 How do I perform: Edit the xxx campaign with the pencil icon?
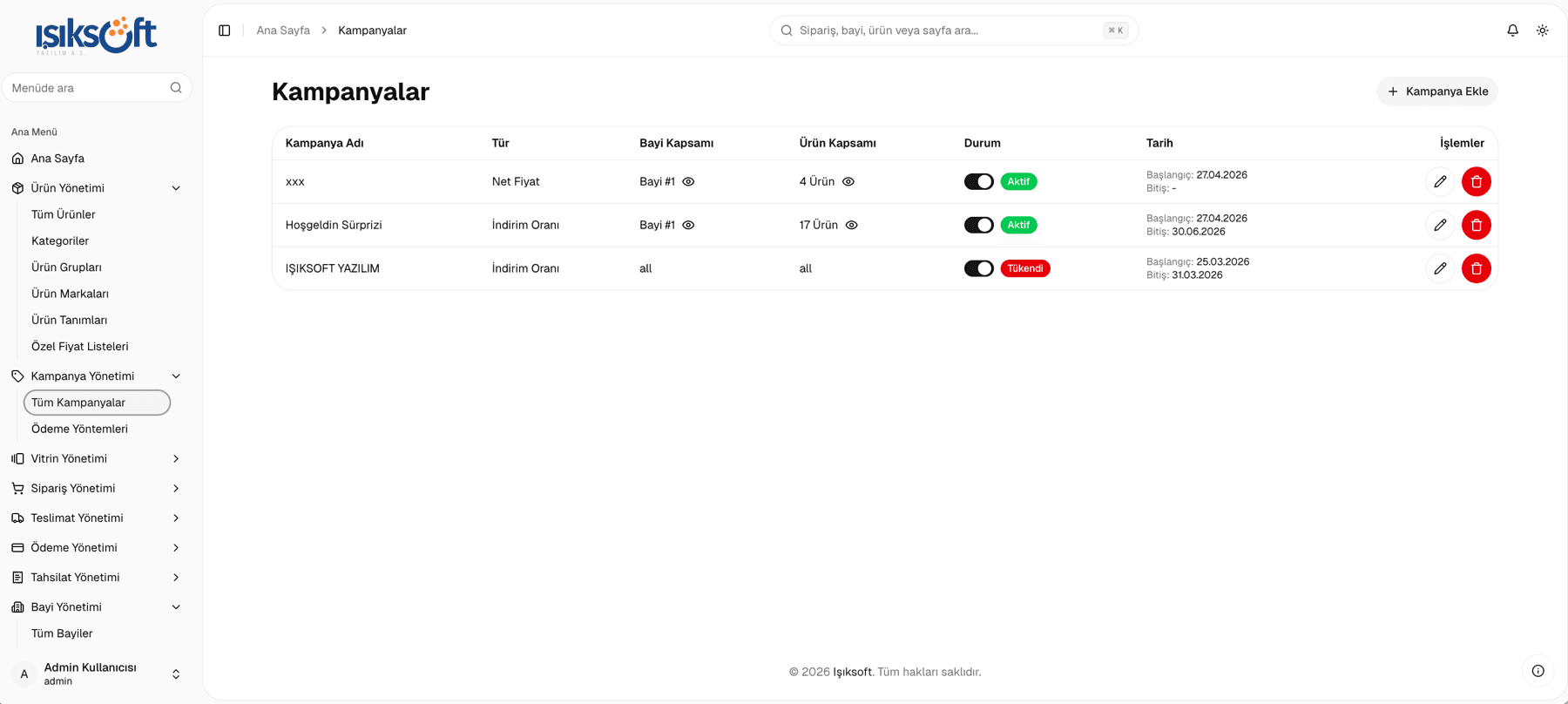coord(1440,181)
